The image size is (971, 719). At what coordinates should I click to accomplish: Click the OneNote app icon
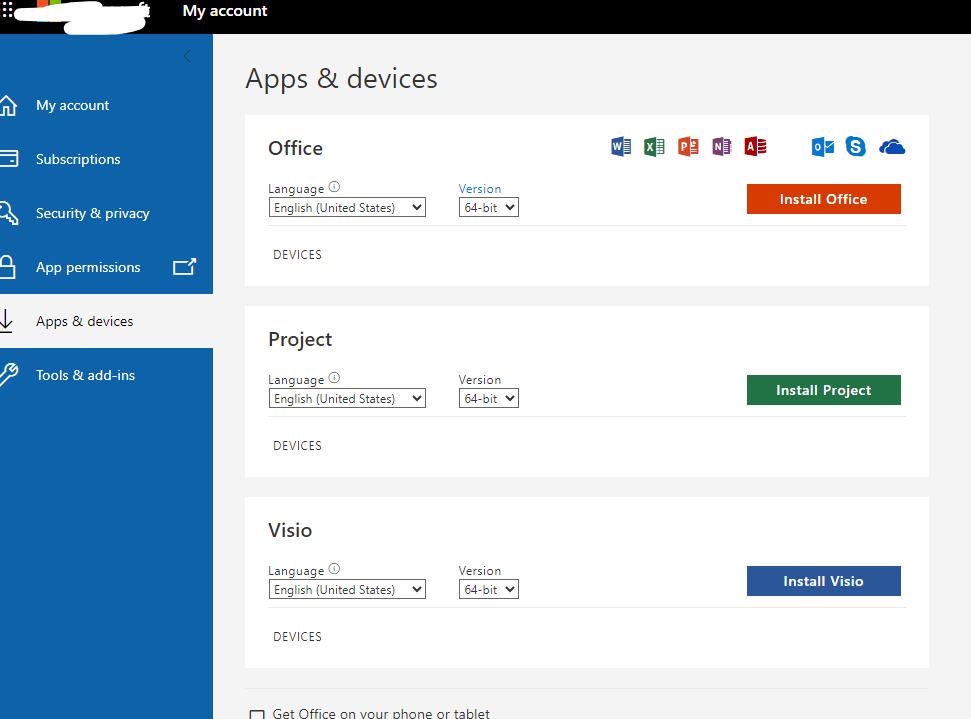[x=721, y=147]
